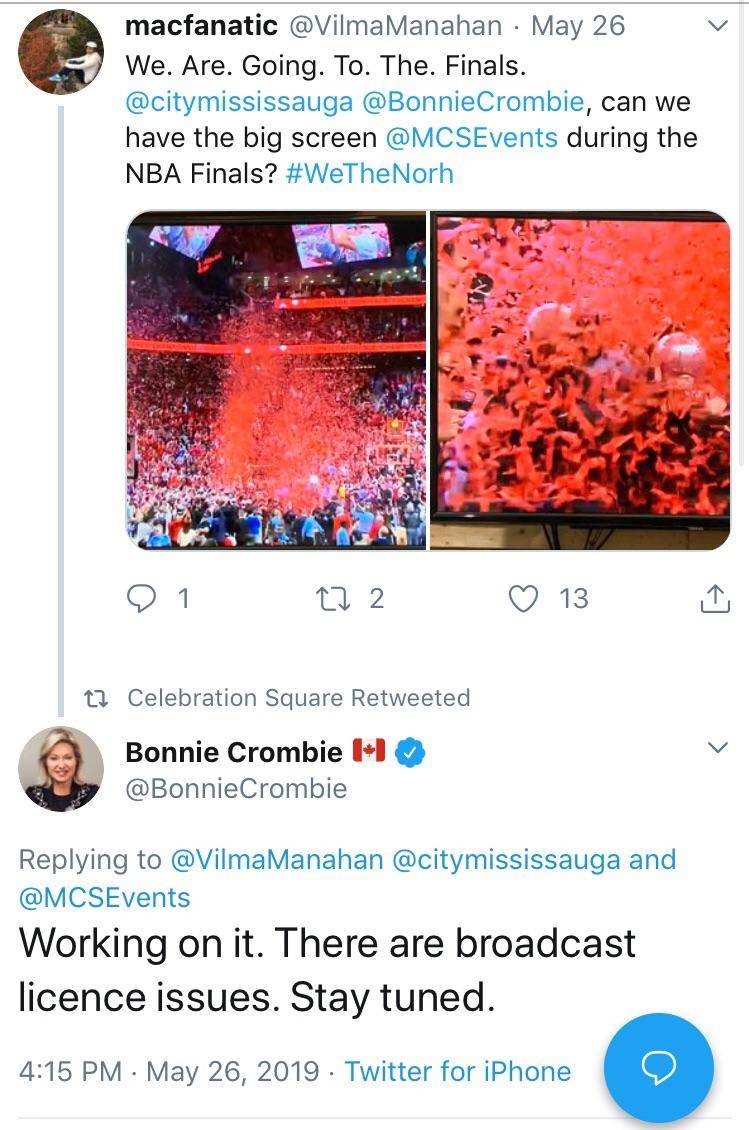Screen dimensions: 749x1130
Task: Click the retweet icon beside Celebration Square Retweeted
Action: tap(99, 697)
